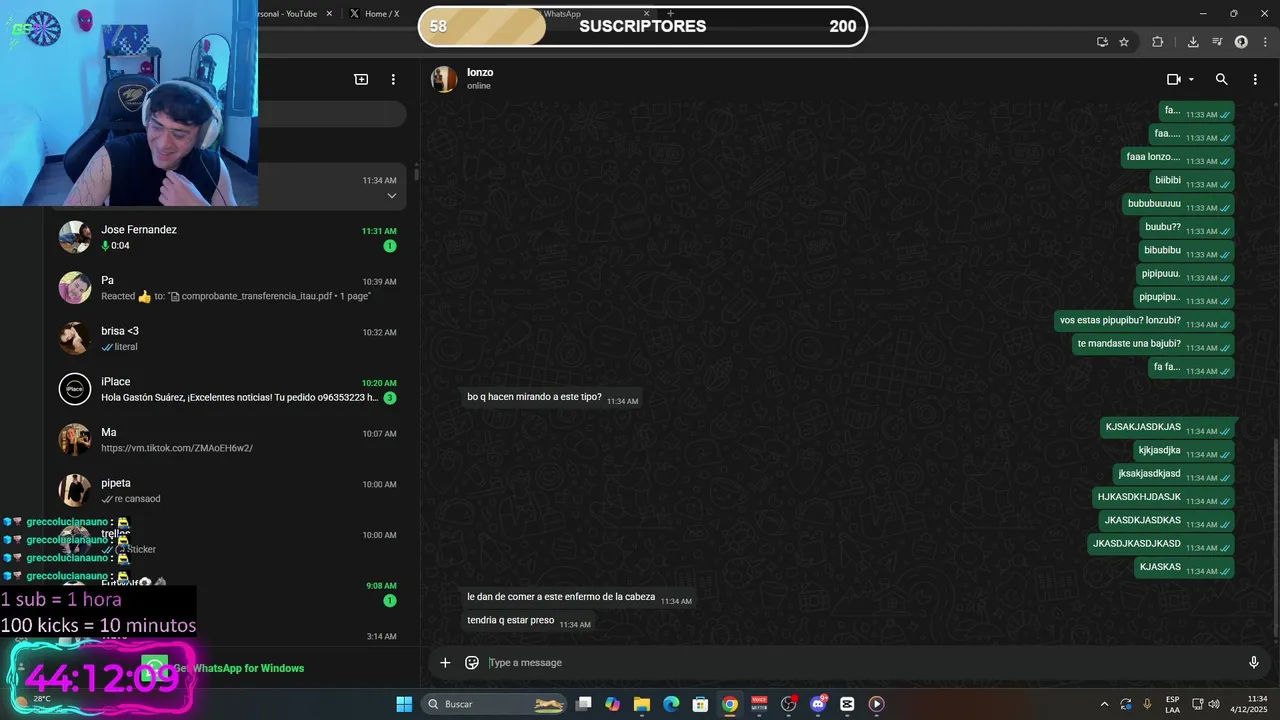The width and height of the screenshot is (1280, 720).
Task: Open the pipeta conversation
Action: (231, 490)
